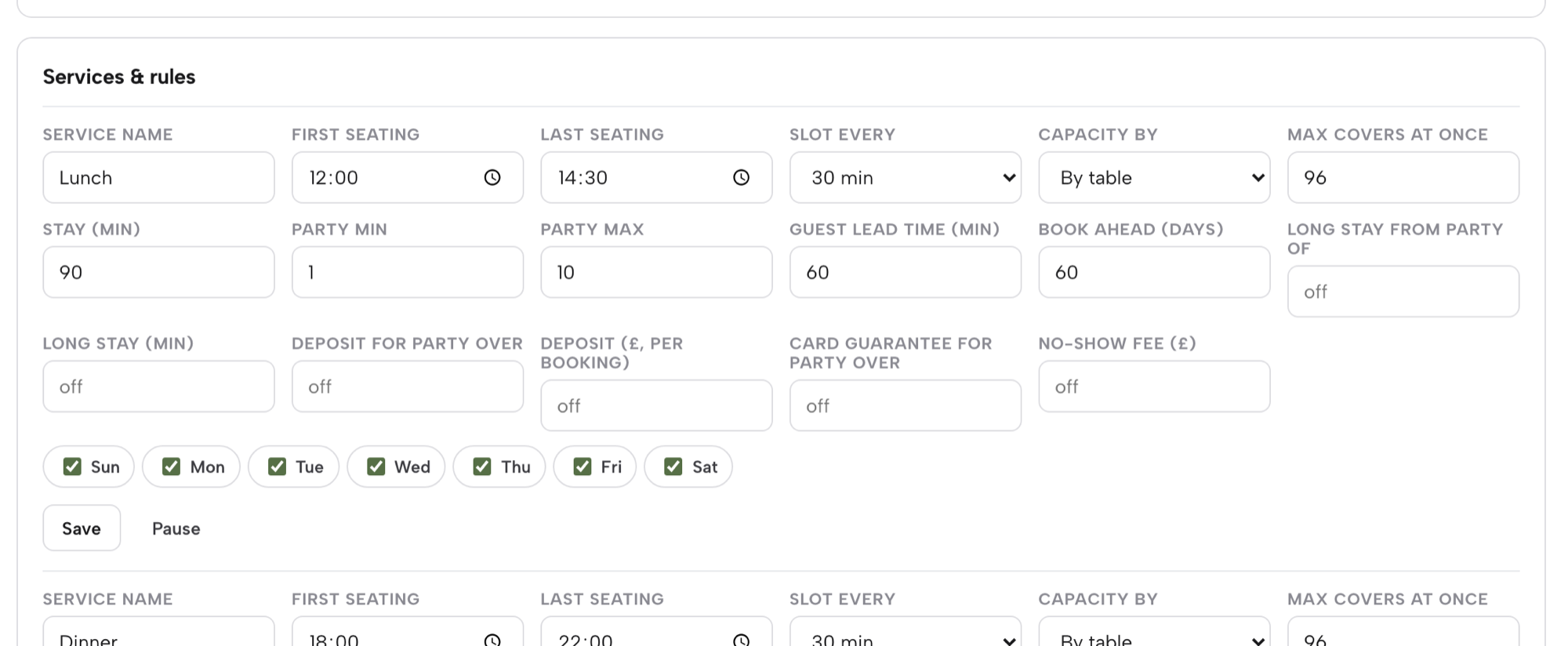Viewport: 1568px width, 646px height.
Task: Focus Card Guarantee For Party Over field
Action: pos(905,405)
